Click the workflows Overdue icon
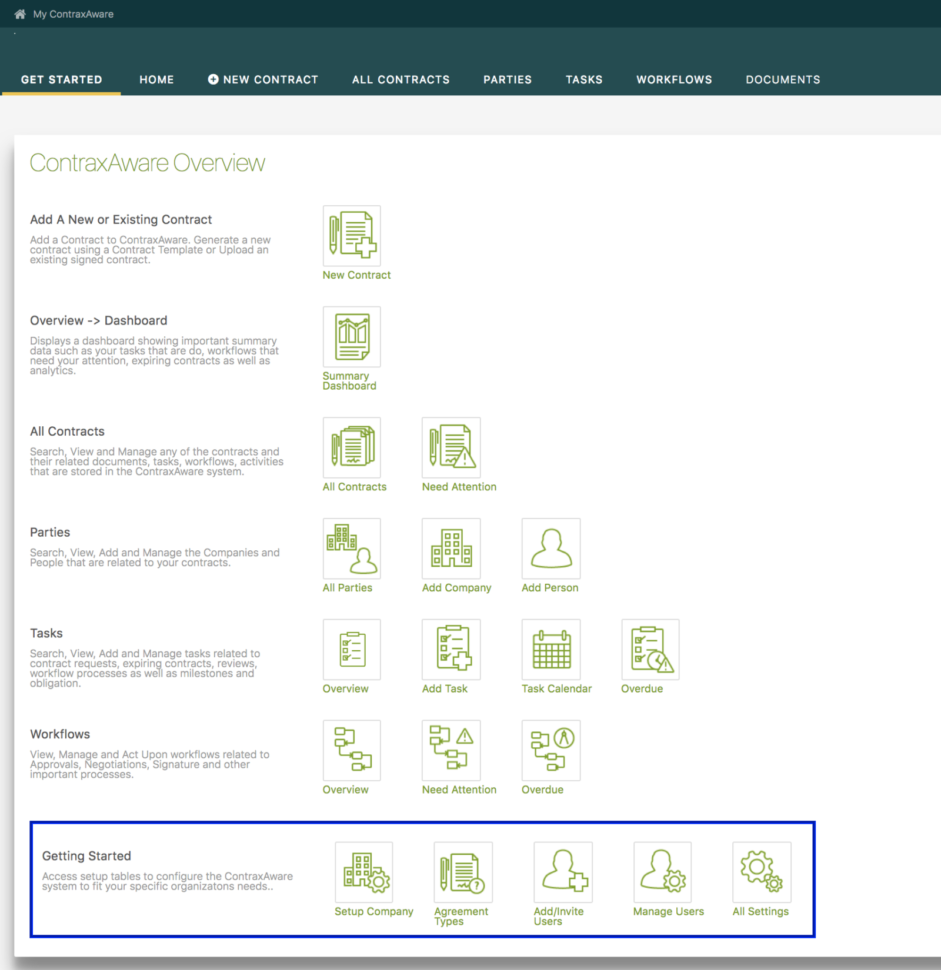941x970 pixels. pos(550,750)
